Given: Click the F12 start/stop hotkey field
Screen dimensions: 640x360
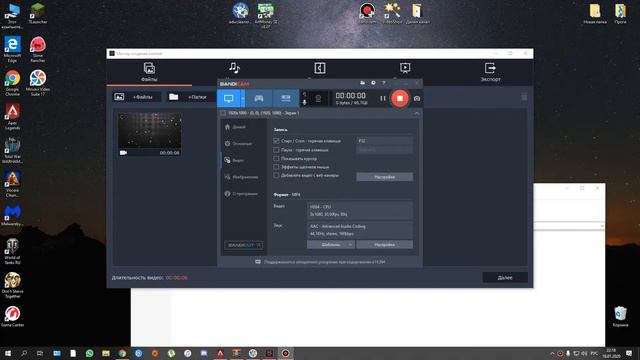Looking at the screenshot, I should click(x=384, y=141).
